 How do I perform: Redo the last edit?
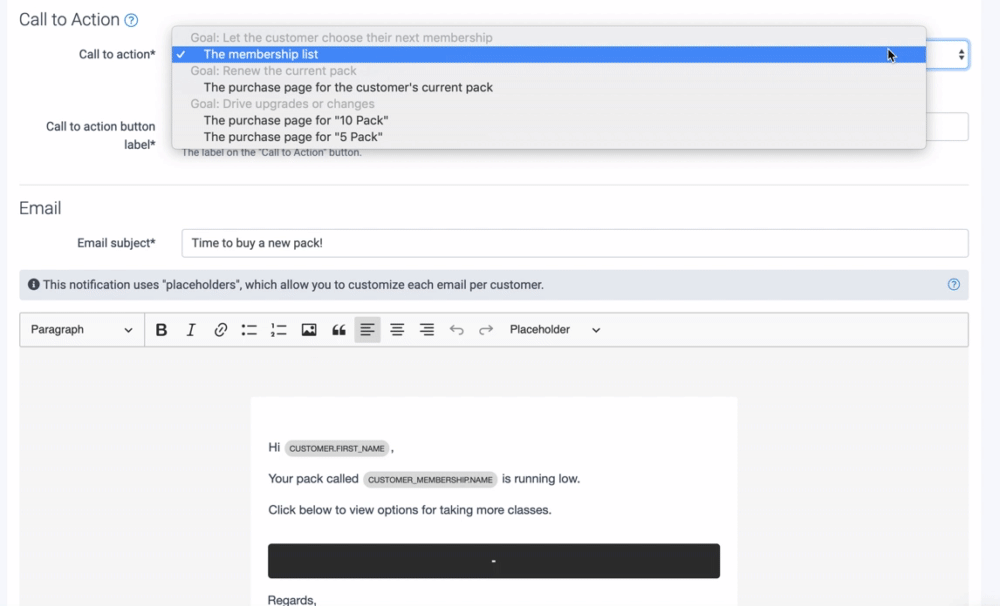click(x=486, y=330)
